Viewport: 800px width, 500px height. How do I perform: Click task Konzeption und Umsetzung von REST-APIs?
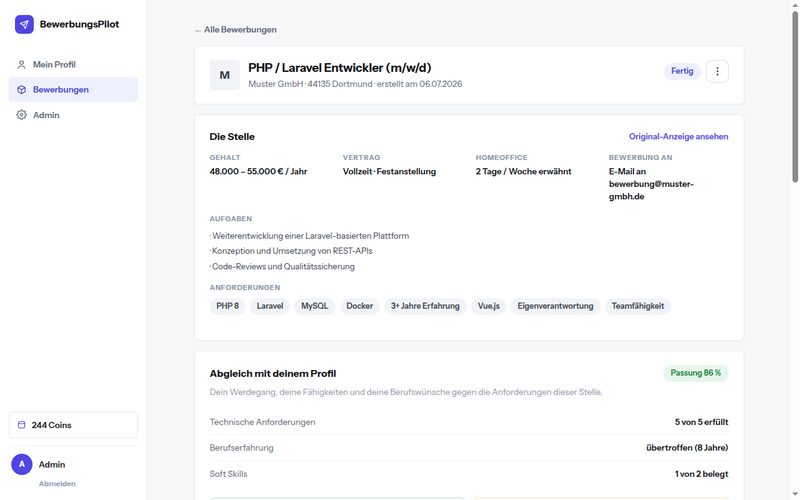(x=291, y=251)
